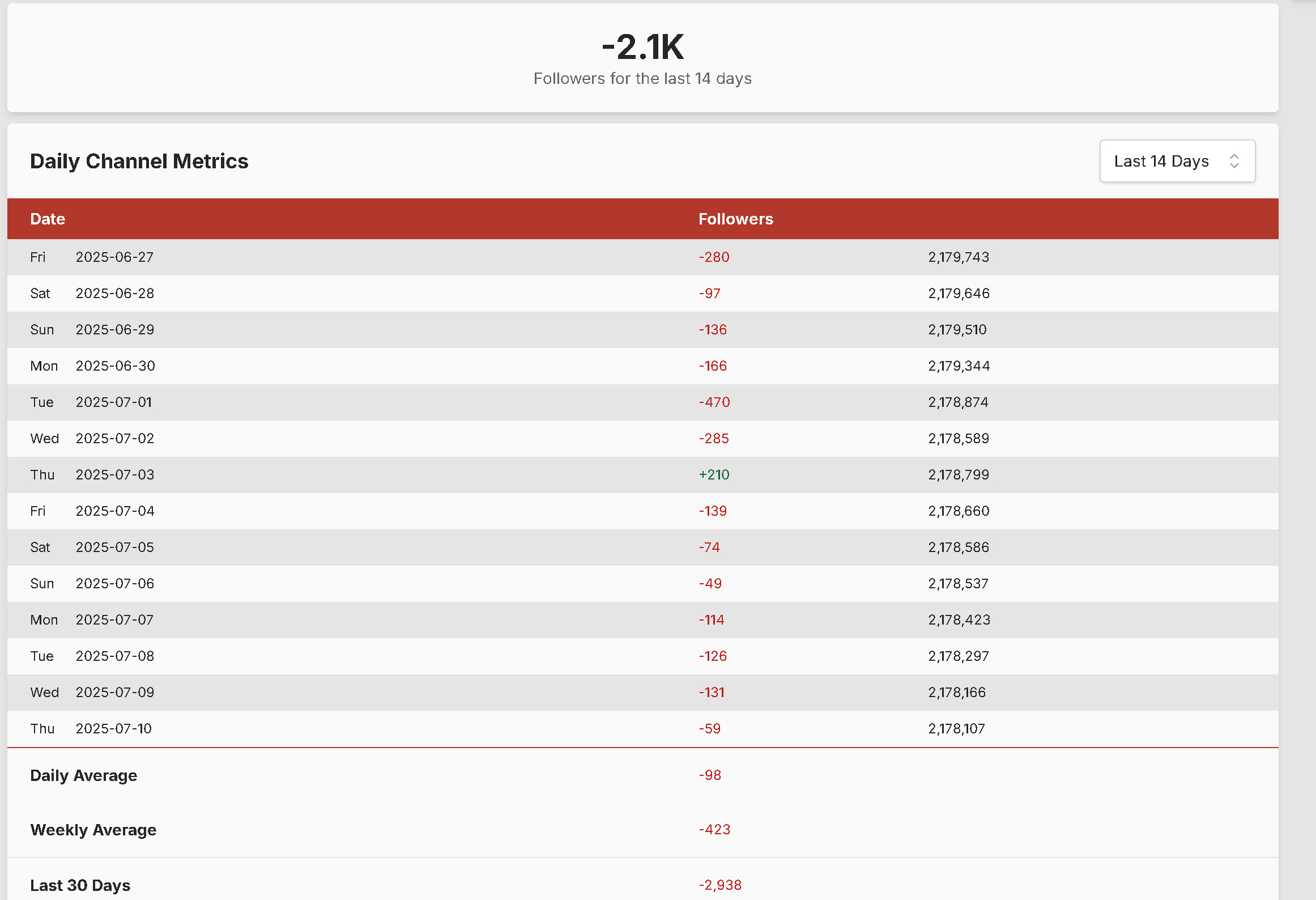This screenshot has width=1316, height=900.
Task: Select the 2025-07-03 date cell
Action: coord(115,474)
